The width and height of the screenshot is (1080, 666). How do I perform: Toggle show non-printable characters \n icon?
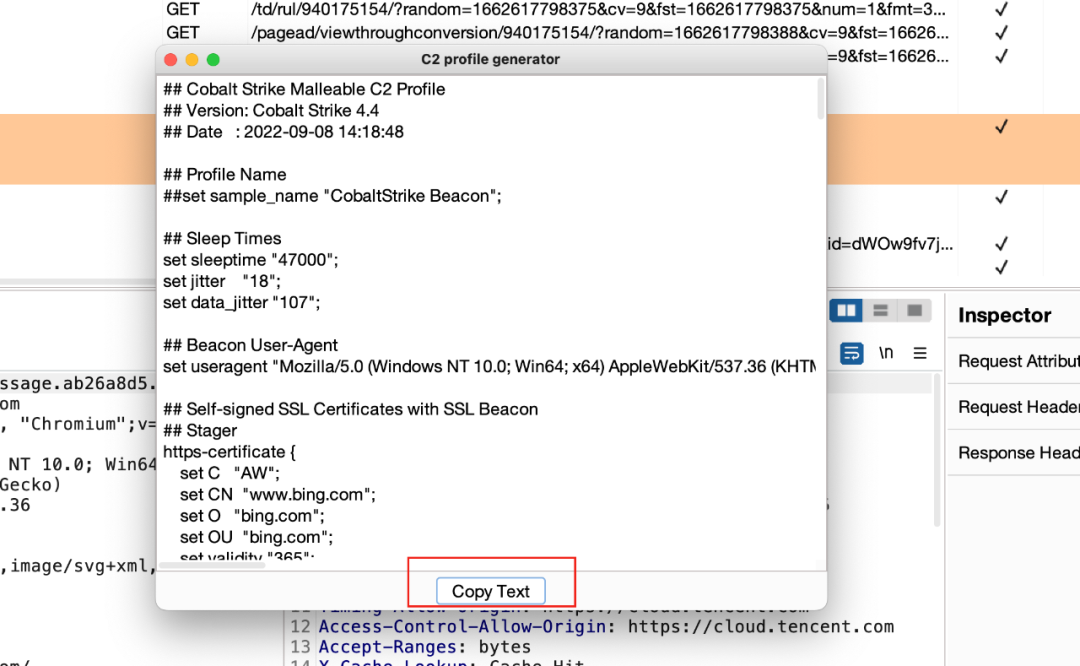[x=886, y=353]
